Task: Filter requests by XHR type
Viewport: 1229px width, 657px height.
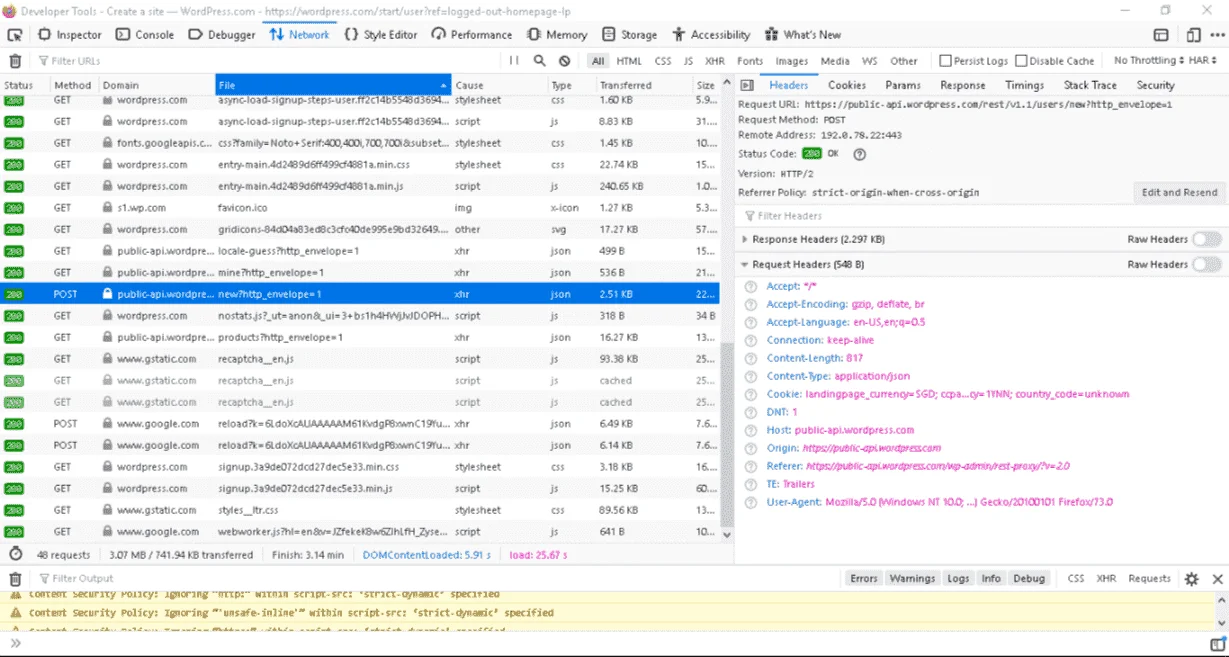Action: tap(714, 61)
